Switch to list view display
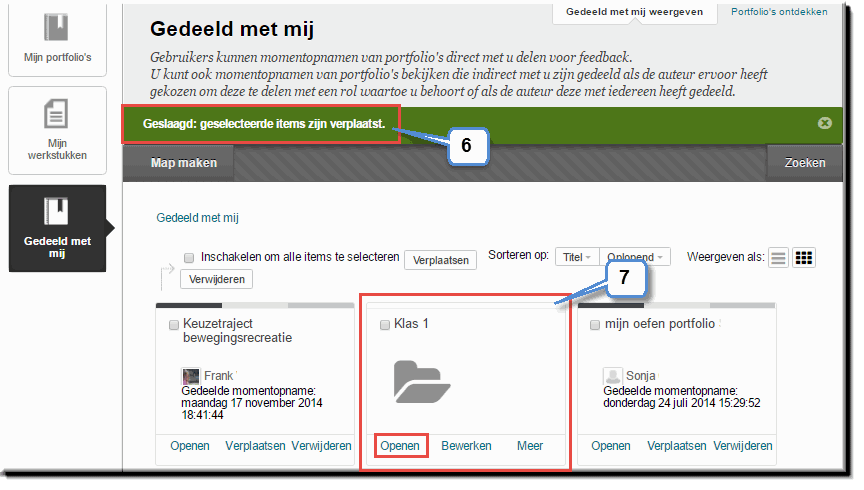The width and height of the screenshot is (864, 490). [778, 257]
